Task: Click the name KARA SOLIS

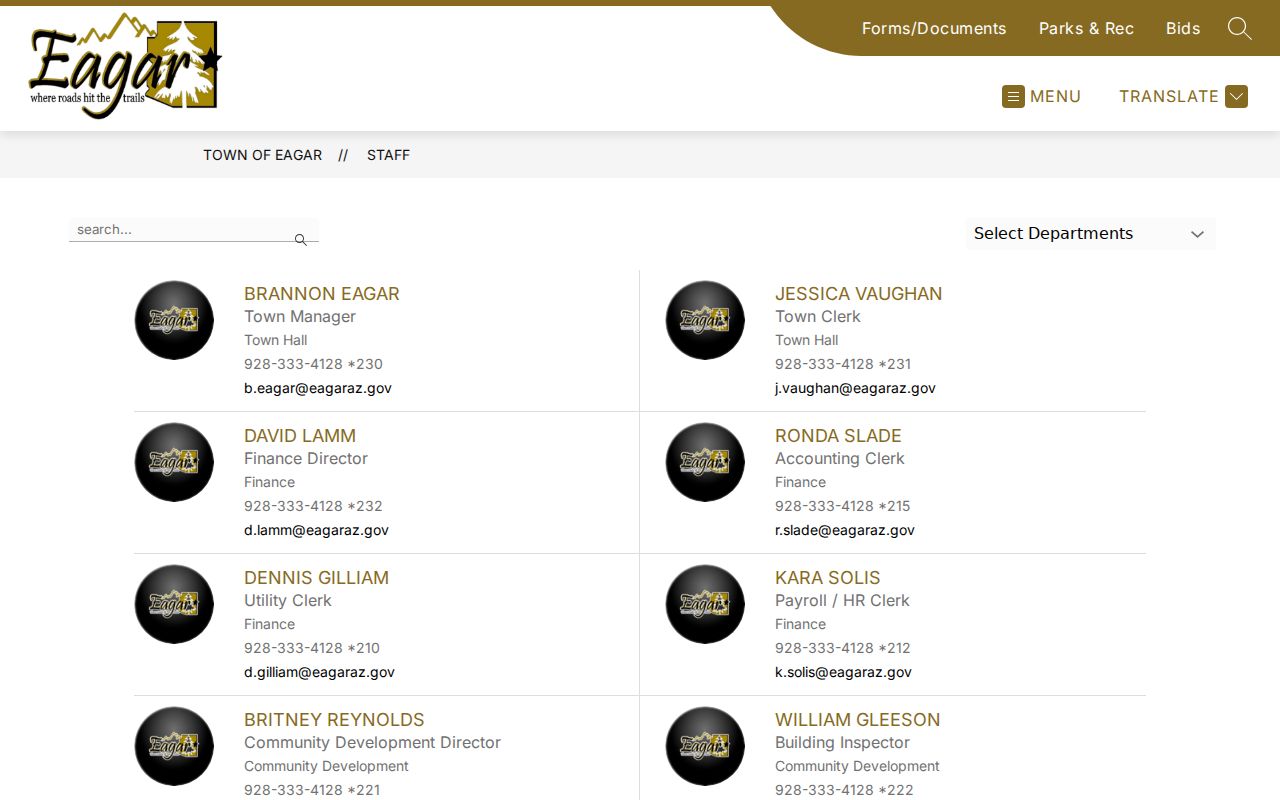Action: click(828, 577)
